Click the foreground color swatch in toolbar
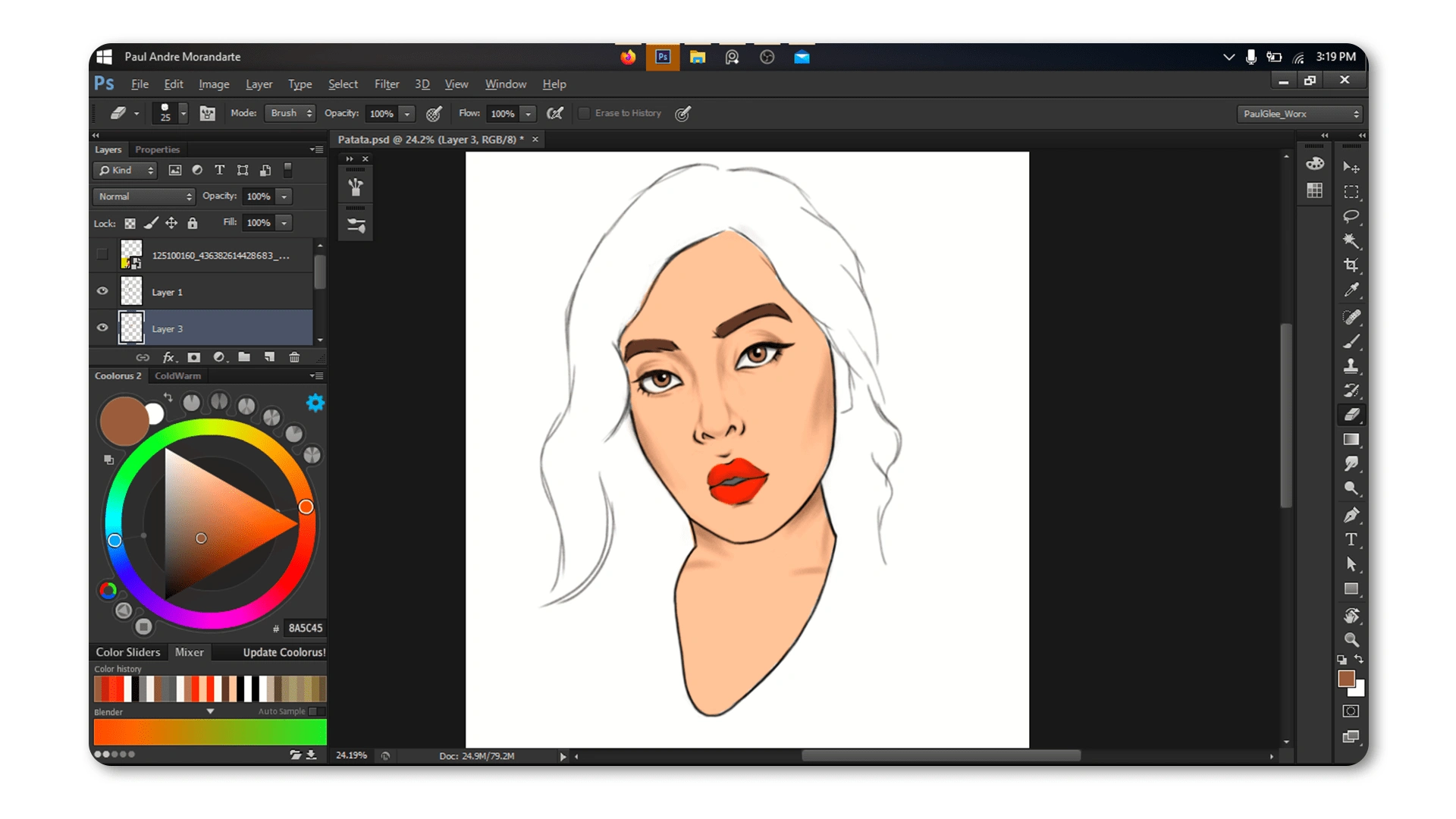 tap(1346, 679)
